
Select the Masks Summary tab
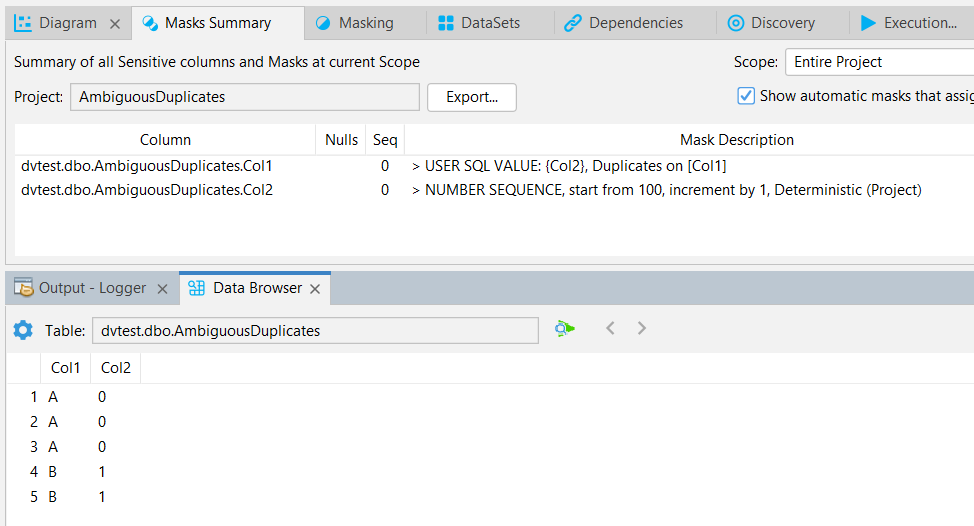tap(217, 23)
